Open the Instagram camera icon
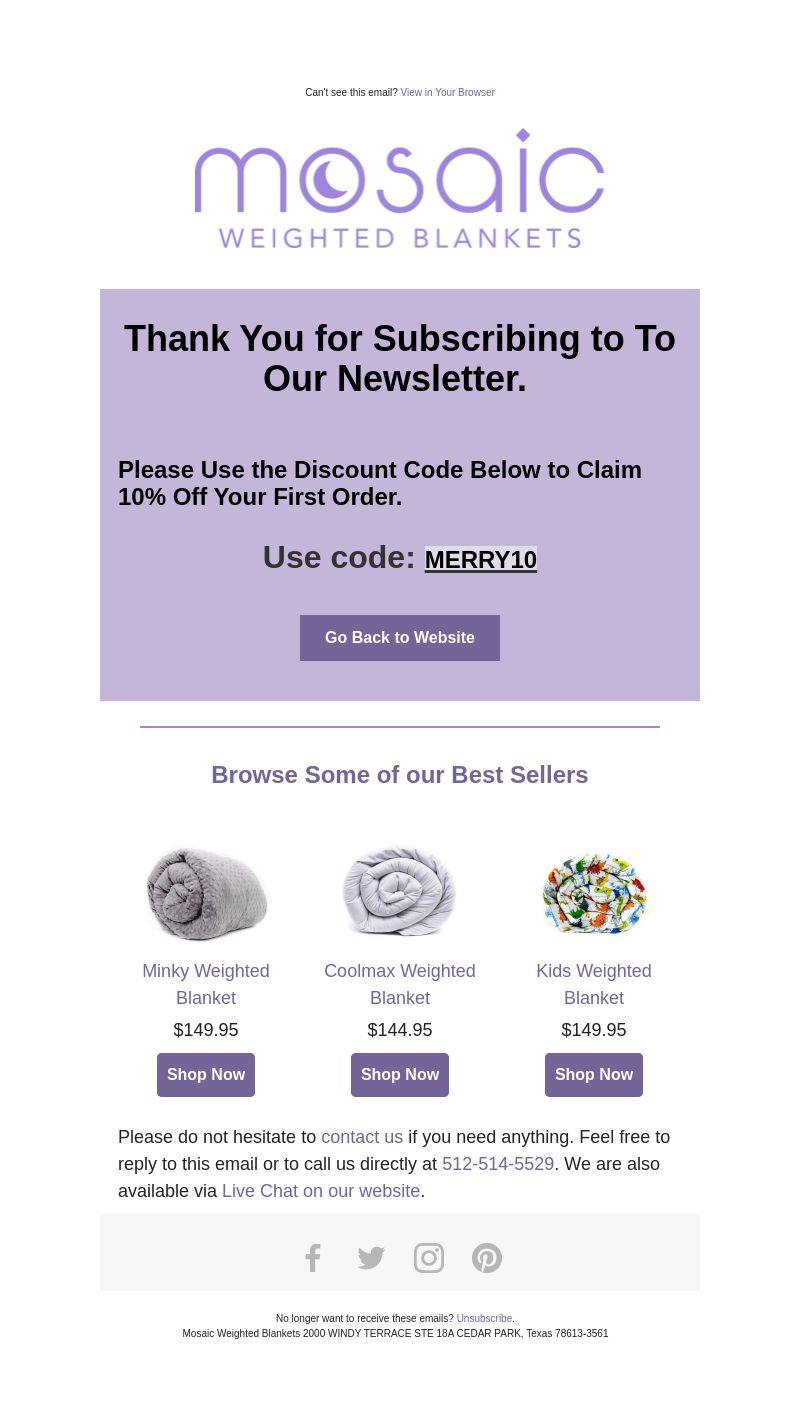800x1408 pixels. (429, 1258)
